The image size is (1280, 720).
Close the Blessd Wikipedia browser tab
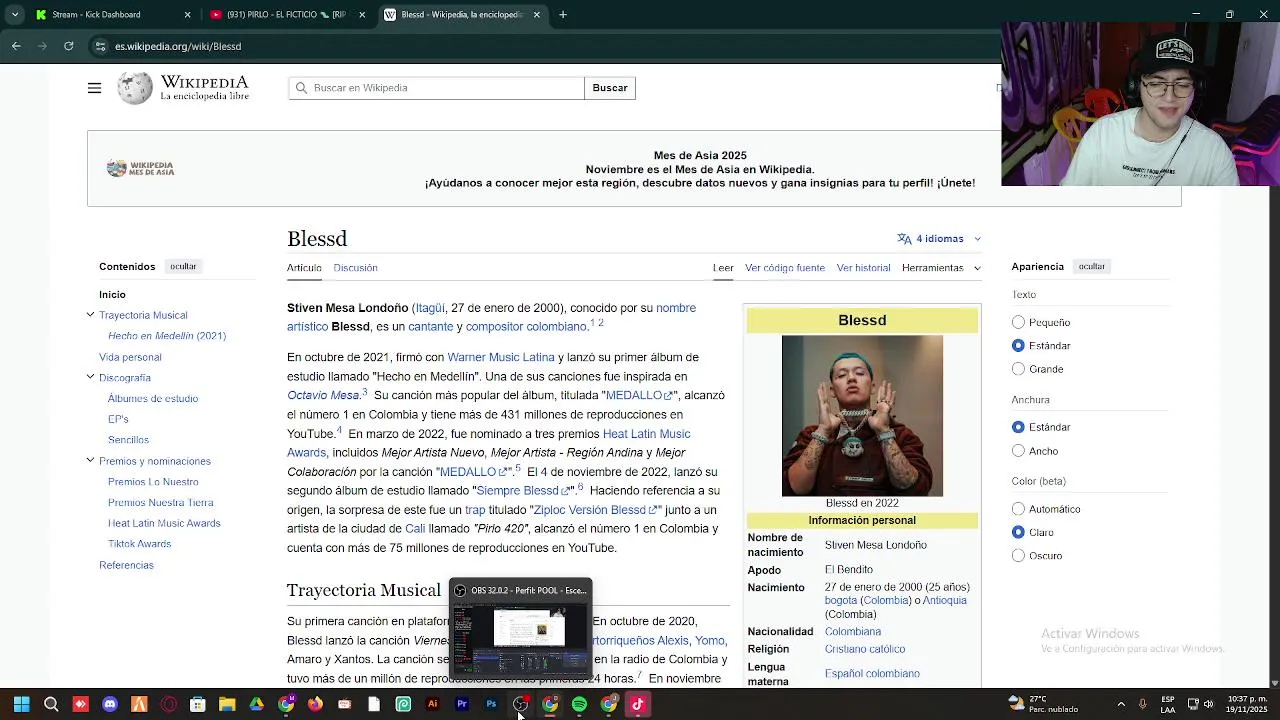(x=537, y=15)
